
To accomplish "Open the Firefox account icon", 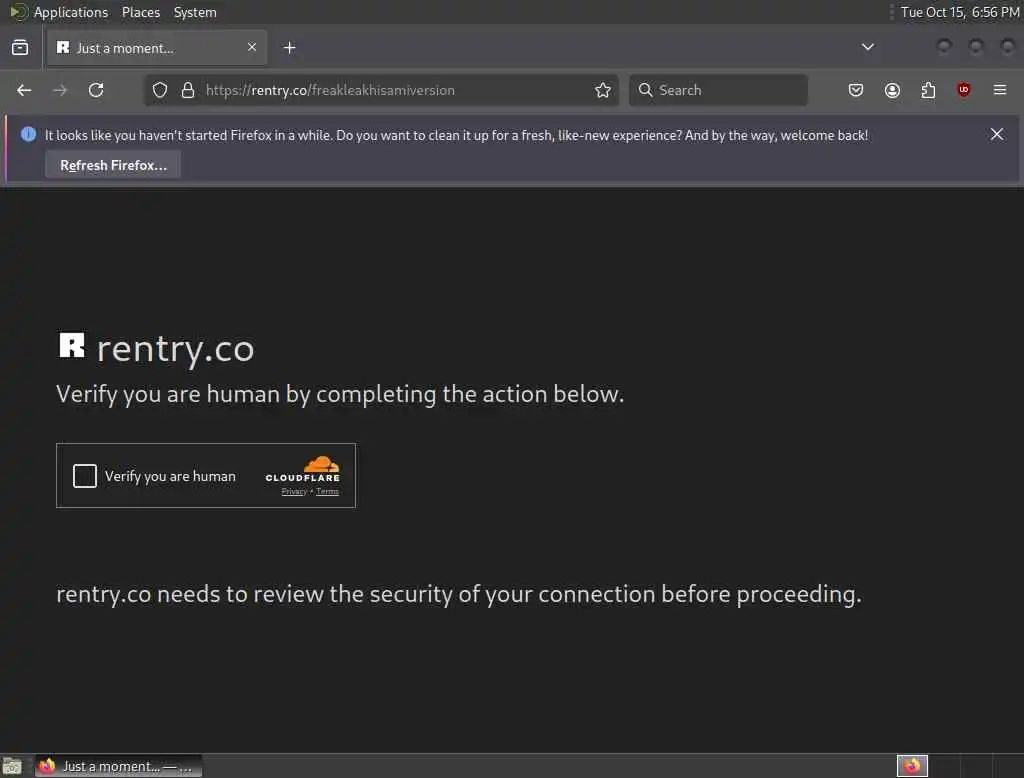I will [892, 90].
